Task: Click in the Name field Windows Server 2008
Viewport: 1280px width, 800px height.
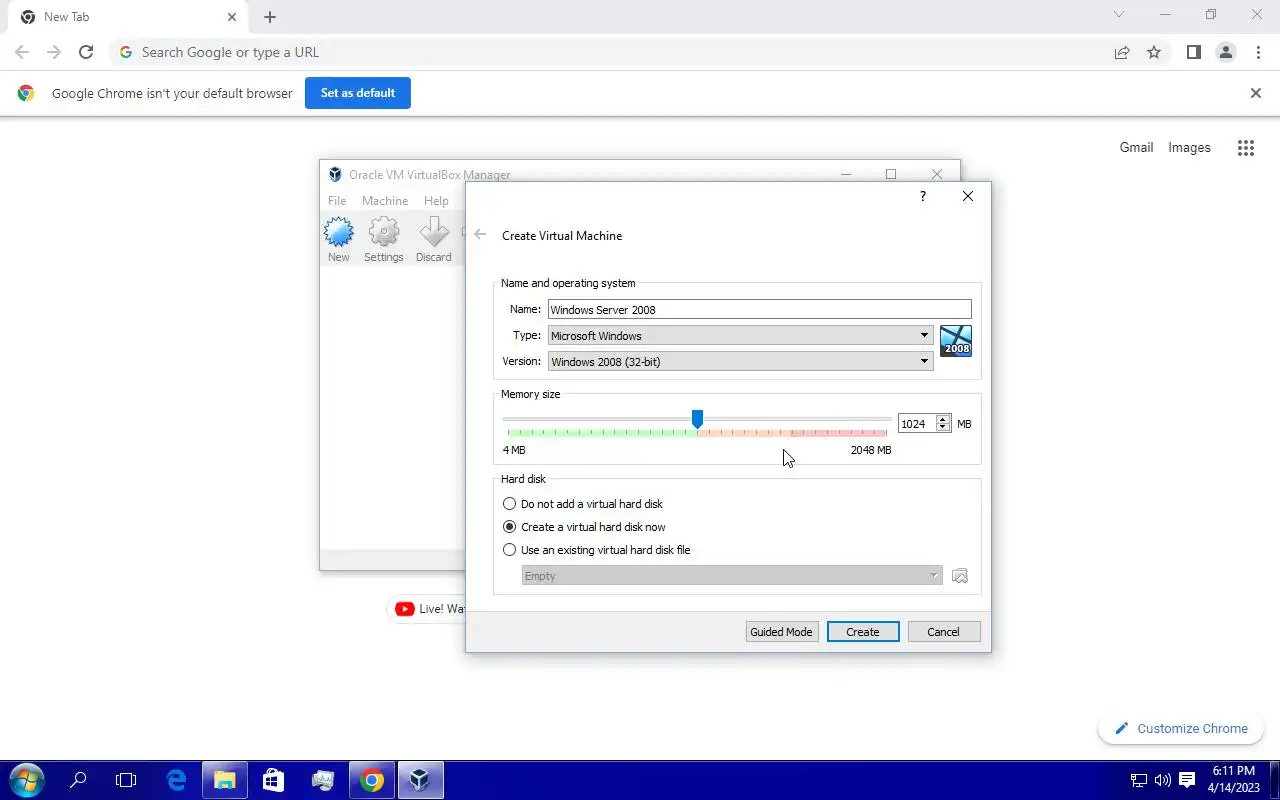Action: pos(760,310)
